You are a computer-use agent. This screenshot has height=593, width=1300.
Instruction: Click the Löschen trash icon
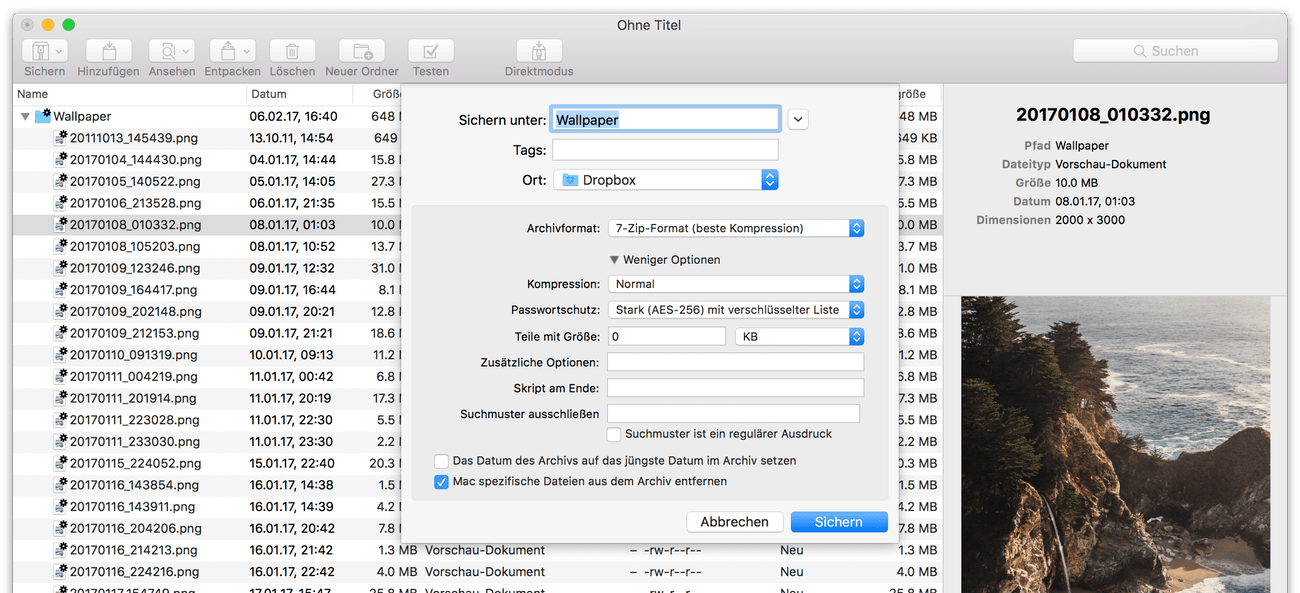(292, 51)
